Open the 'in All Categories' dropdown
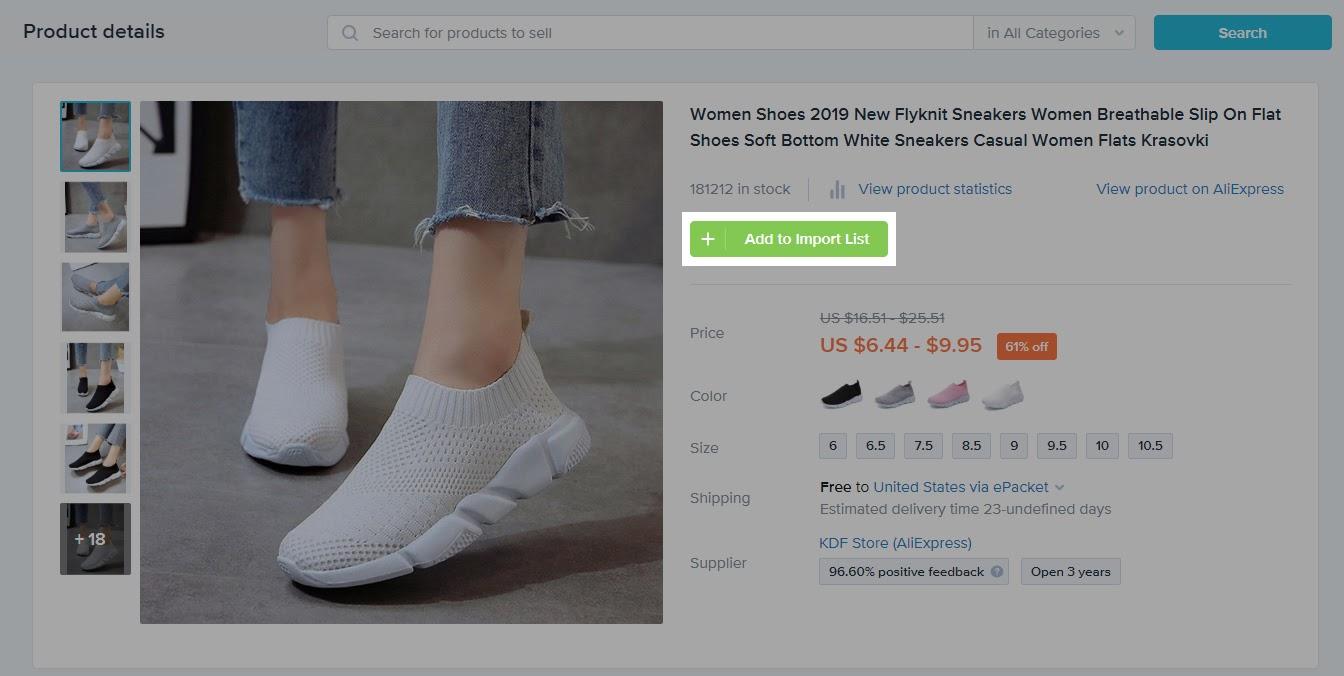Image resolution: width=1344 pixels, height=676 pixels. tap(1054, 33)
